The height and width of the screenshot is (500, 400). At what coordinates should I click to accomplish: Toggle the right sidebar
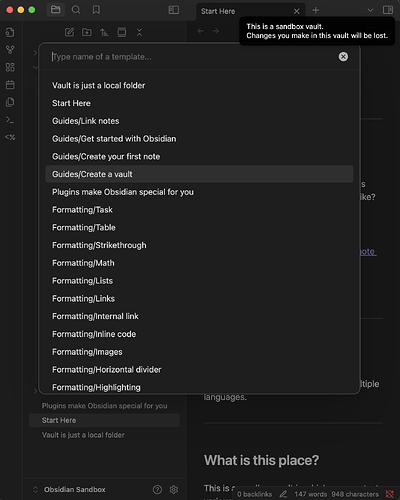[388, 10]
